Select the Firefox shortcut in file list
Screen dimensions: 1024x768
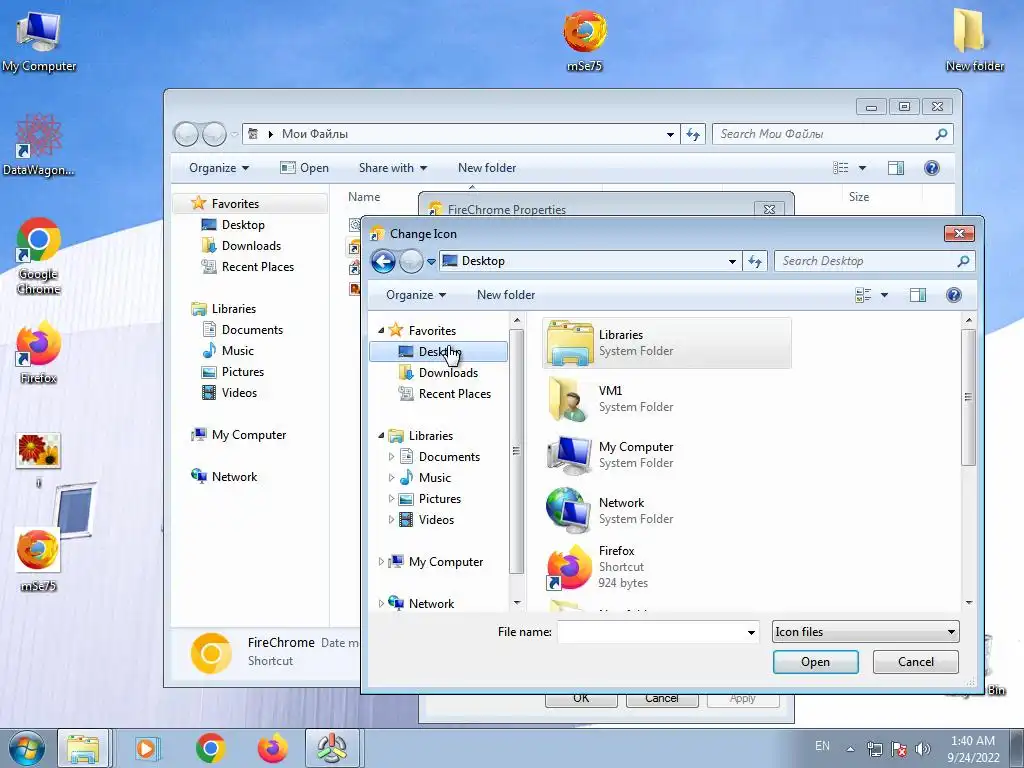coord(667,567)
